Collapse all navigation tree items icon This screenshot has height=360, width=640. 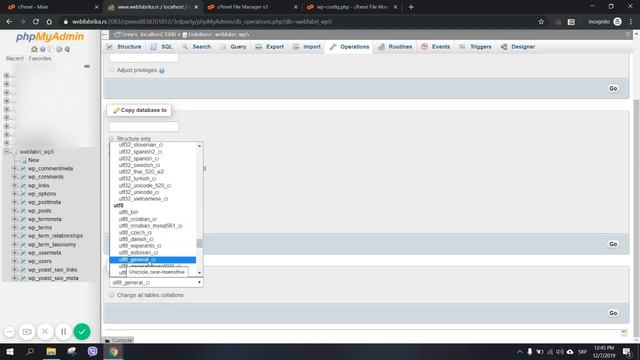click(87, 66)
